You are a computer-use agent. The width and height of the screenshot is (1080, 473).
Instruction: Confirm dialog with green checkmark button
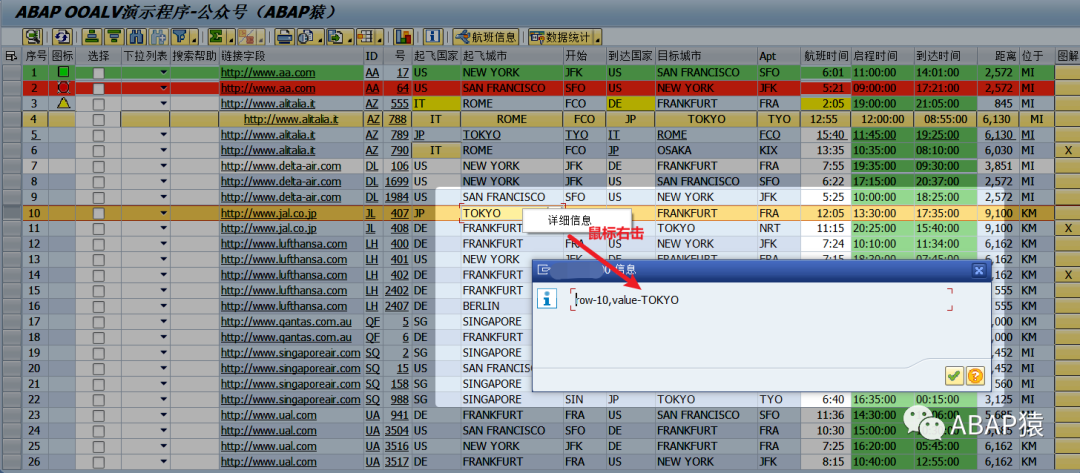pyautogui.click(x=954, y=376)
